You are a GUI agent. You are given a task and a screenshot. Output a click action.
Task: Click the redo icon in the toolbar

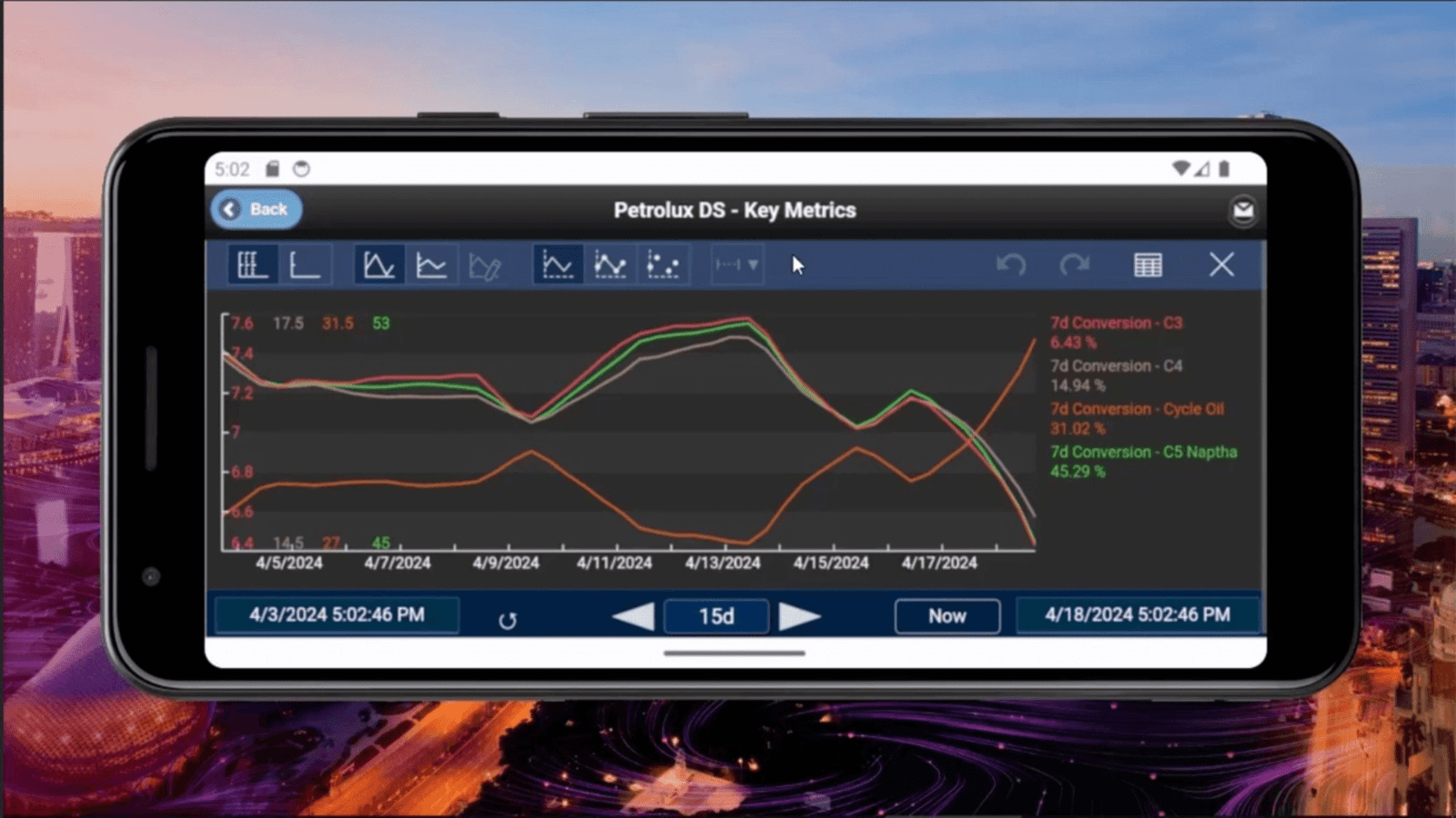click(1074, 264)
